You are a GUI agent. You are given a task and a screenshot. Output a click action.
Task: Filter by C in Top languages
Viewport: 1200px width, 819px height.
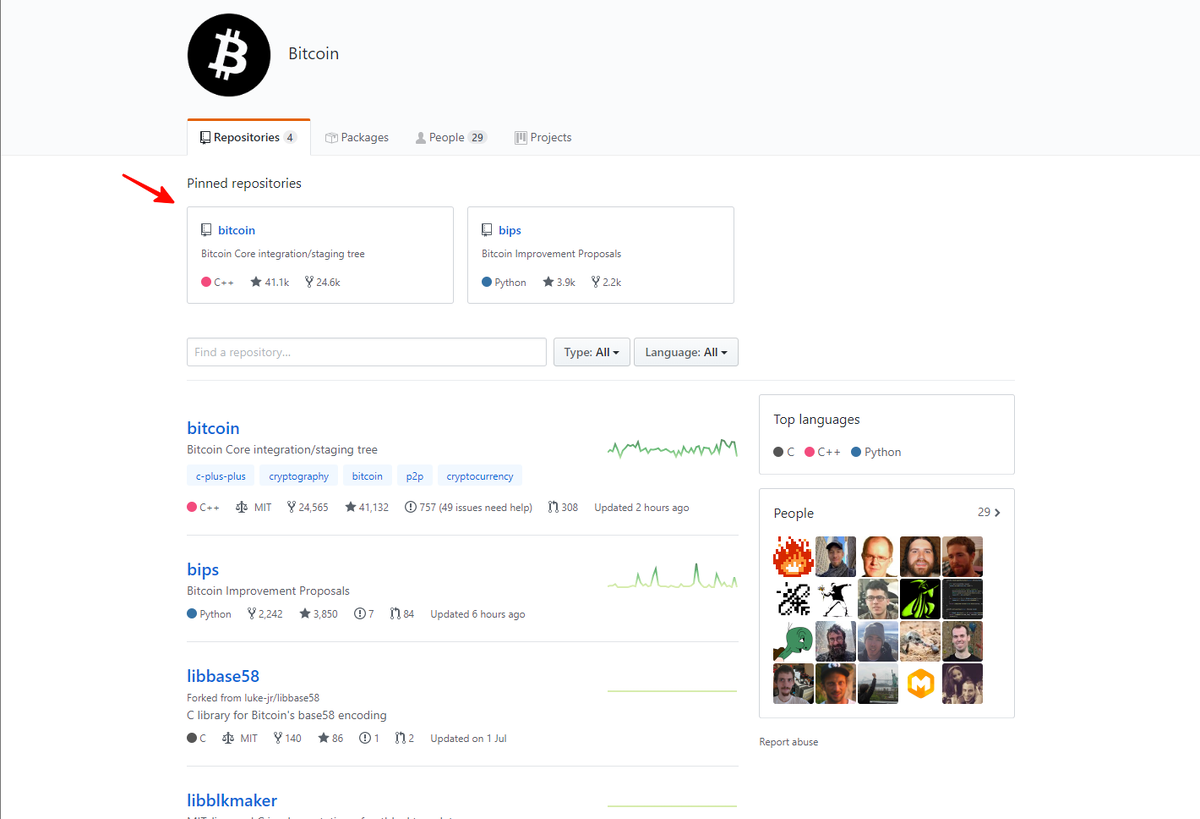click(784, 452)
